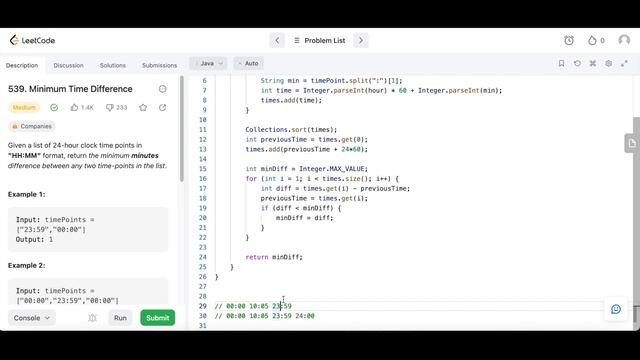This screenshot has width=640, height=360.
Task: Share the problem via share icon
Action: click(x=162, y=107)
